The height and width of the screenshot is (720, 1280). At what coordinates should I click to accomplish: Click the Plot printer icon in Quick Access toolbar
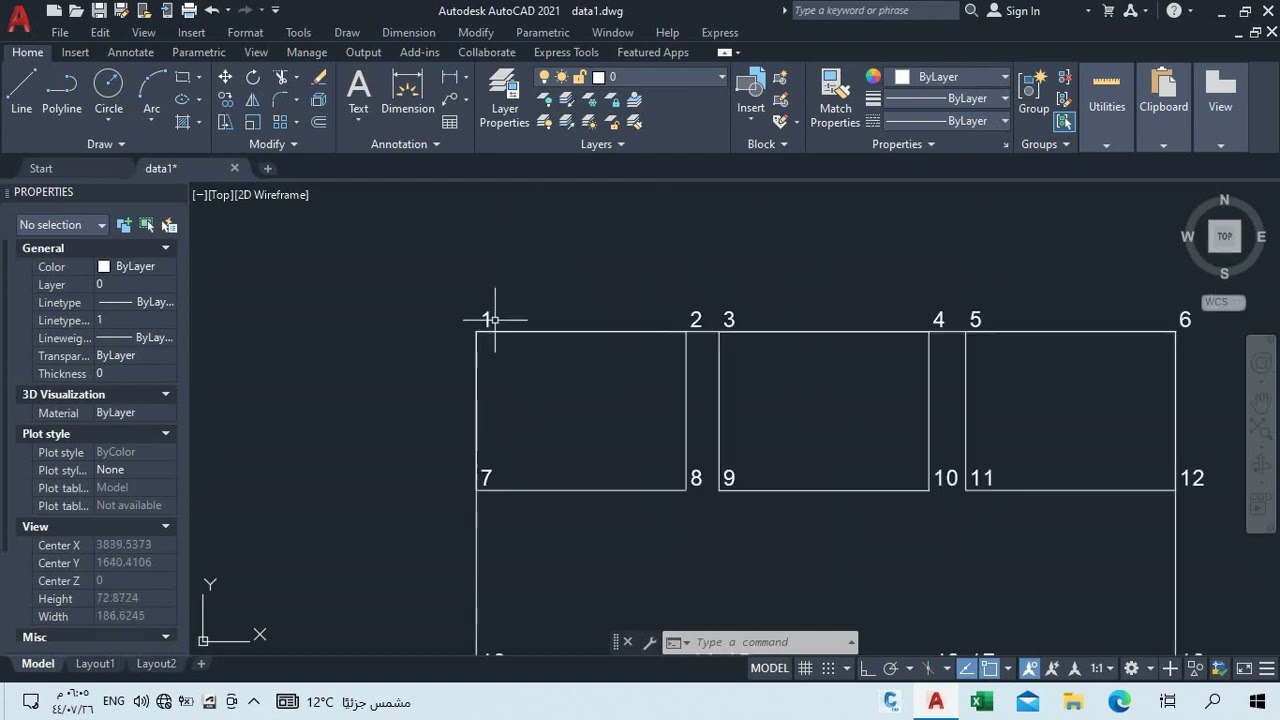click(x=189, y=11)
